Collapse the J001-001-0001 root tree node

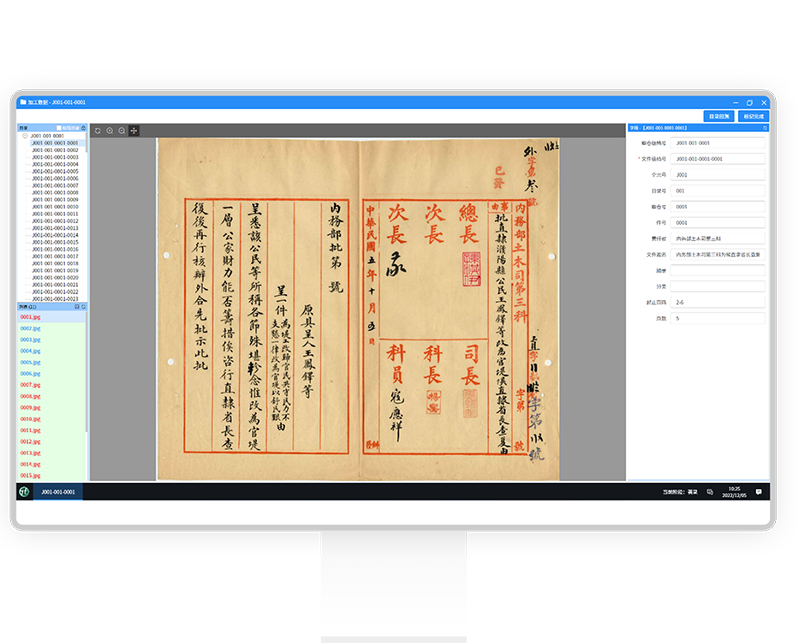click(25, 136)
